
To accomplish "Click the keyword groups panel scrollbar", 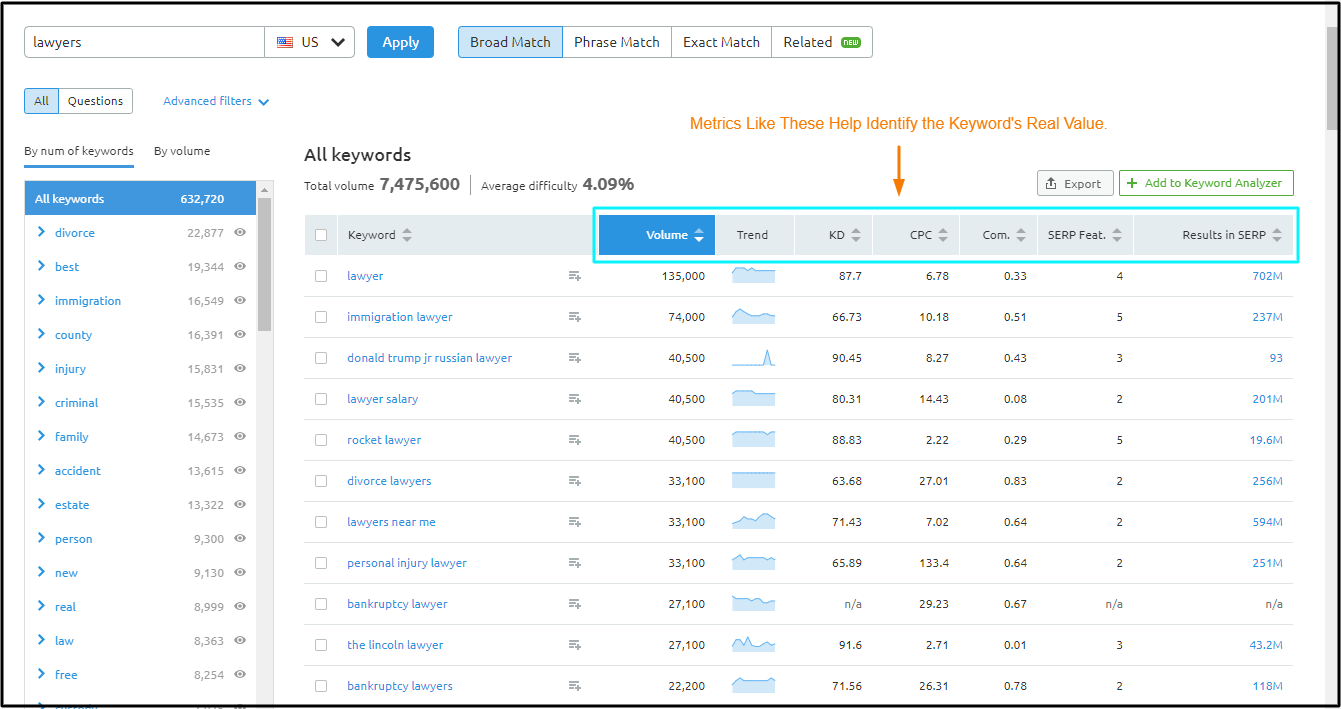I will tap(264, 264).
